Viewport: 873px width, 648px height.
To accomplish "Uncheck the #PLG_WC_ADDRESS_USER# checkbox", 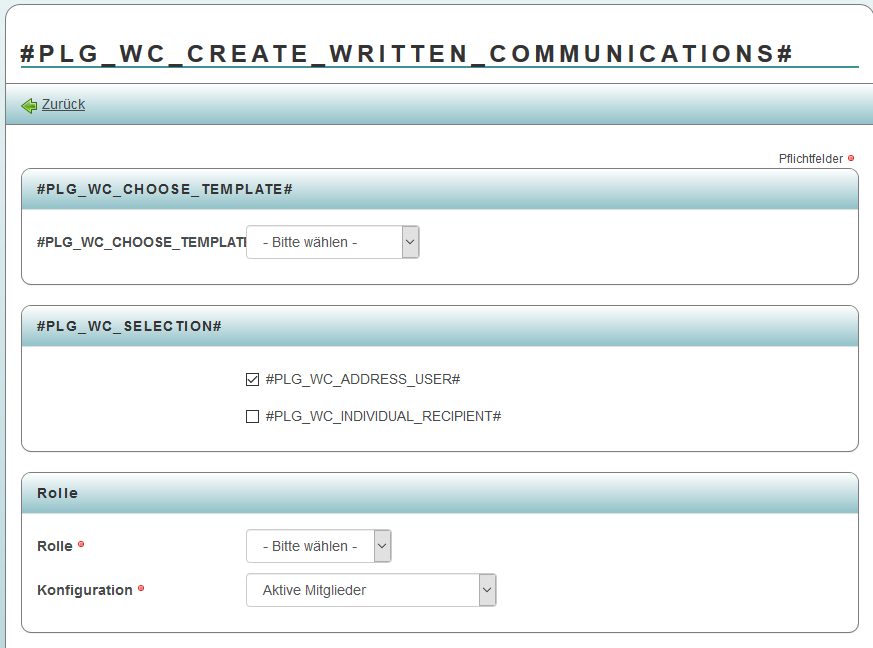I will [x=252, y=379].
